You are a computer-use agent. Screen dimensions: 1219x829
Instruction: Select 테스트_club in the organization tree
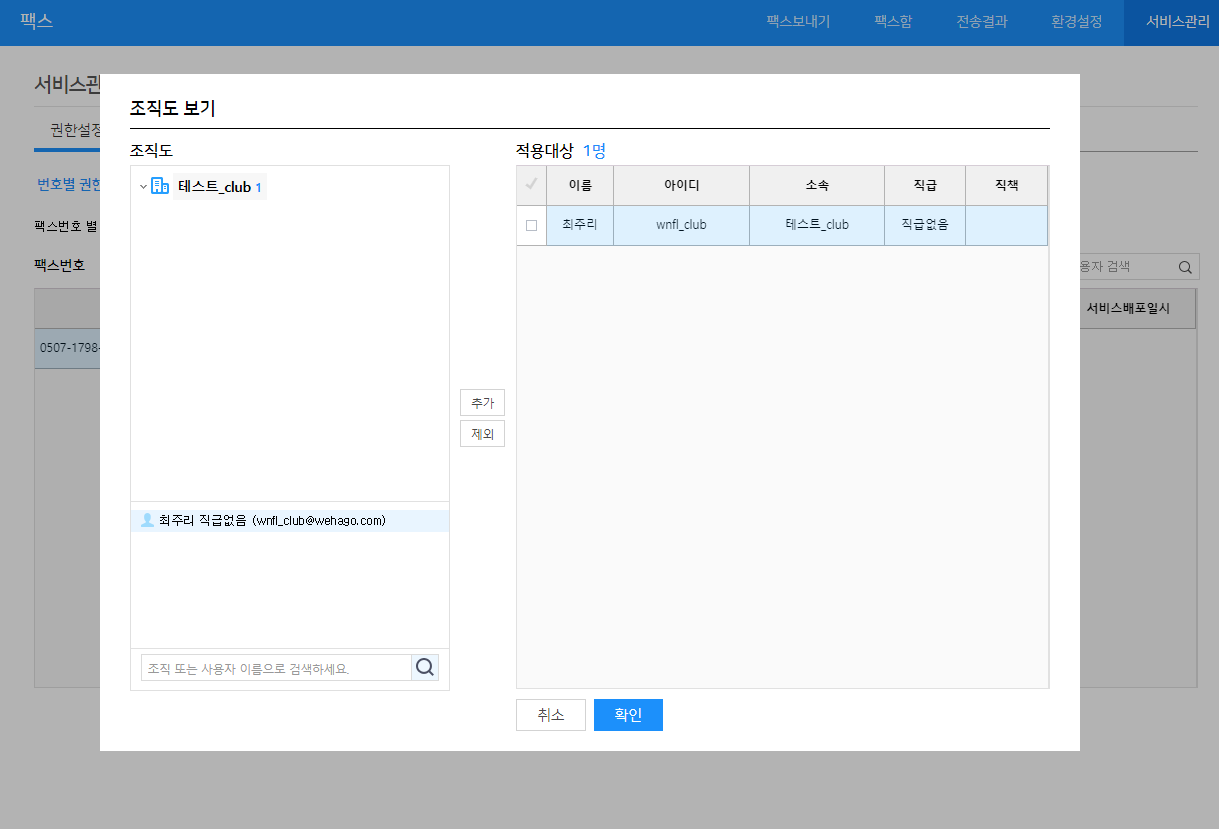pos(214,187)
